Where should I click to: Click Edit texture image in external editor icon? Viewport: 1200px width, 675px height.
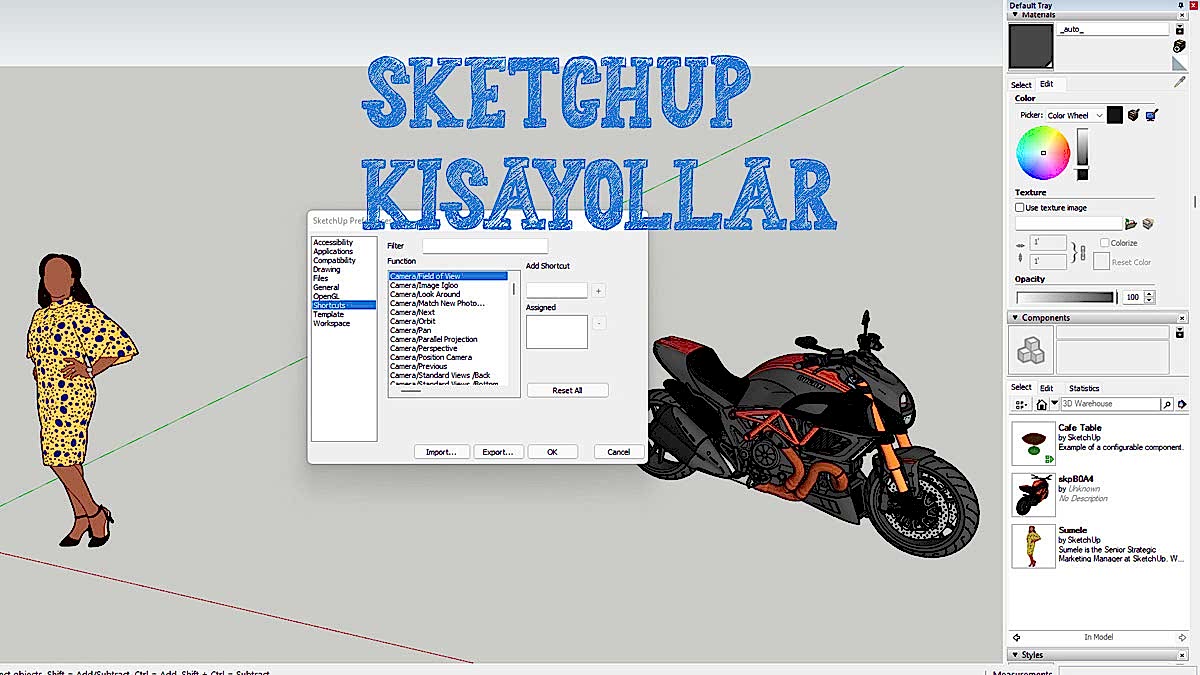(x=1148, y=224)
